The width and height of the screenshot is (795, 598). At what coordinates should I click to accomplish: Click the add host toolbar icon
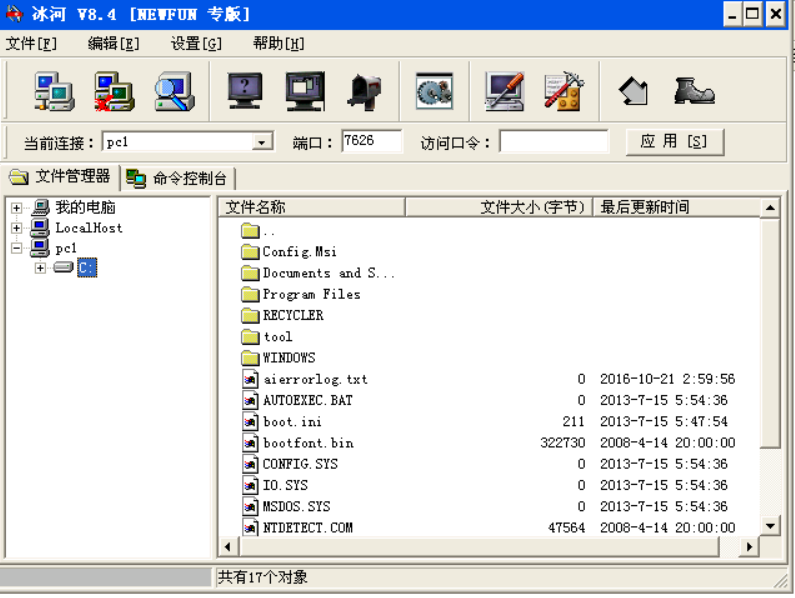(x=55, y=91)
